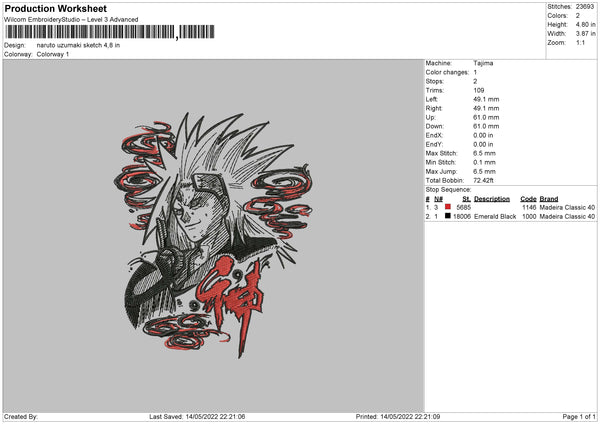
Task: Select stitch count "18006" in stop row 2
Action: point(462,217)
